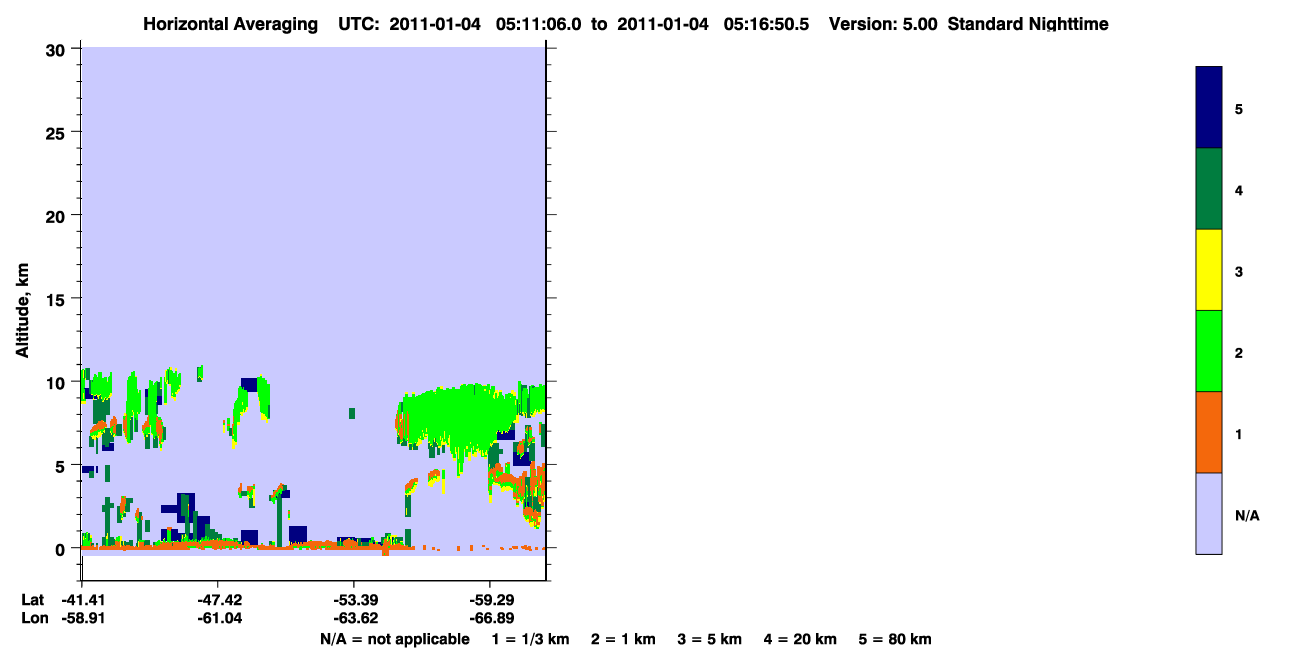Image resolution: width=1300 pixels, height=667 pixels.
Task: Click latitude value -59.29
Action: tap(490, 600)
